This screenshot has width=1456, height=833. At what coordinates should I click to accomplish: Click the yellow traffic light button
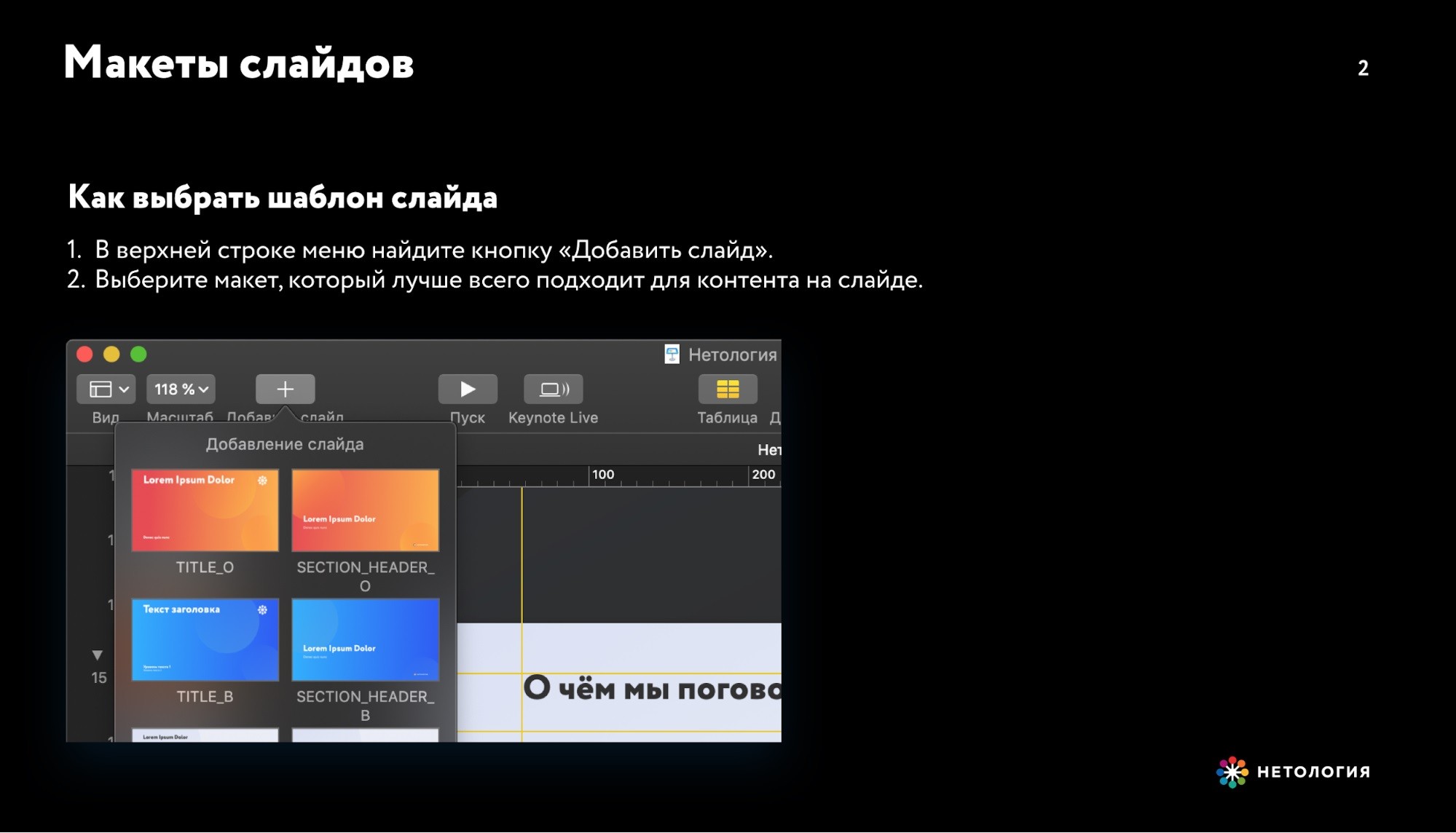111,355
